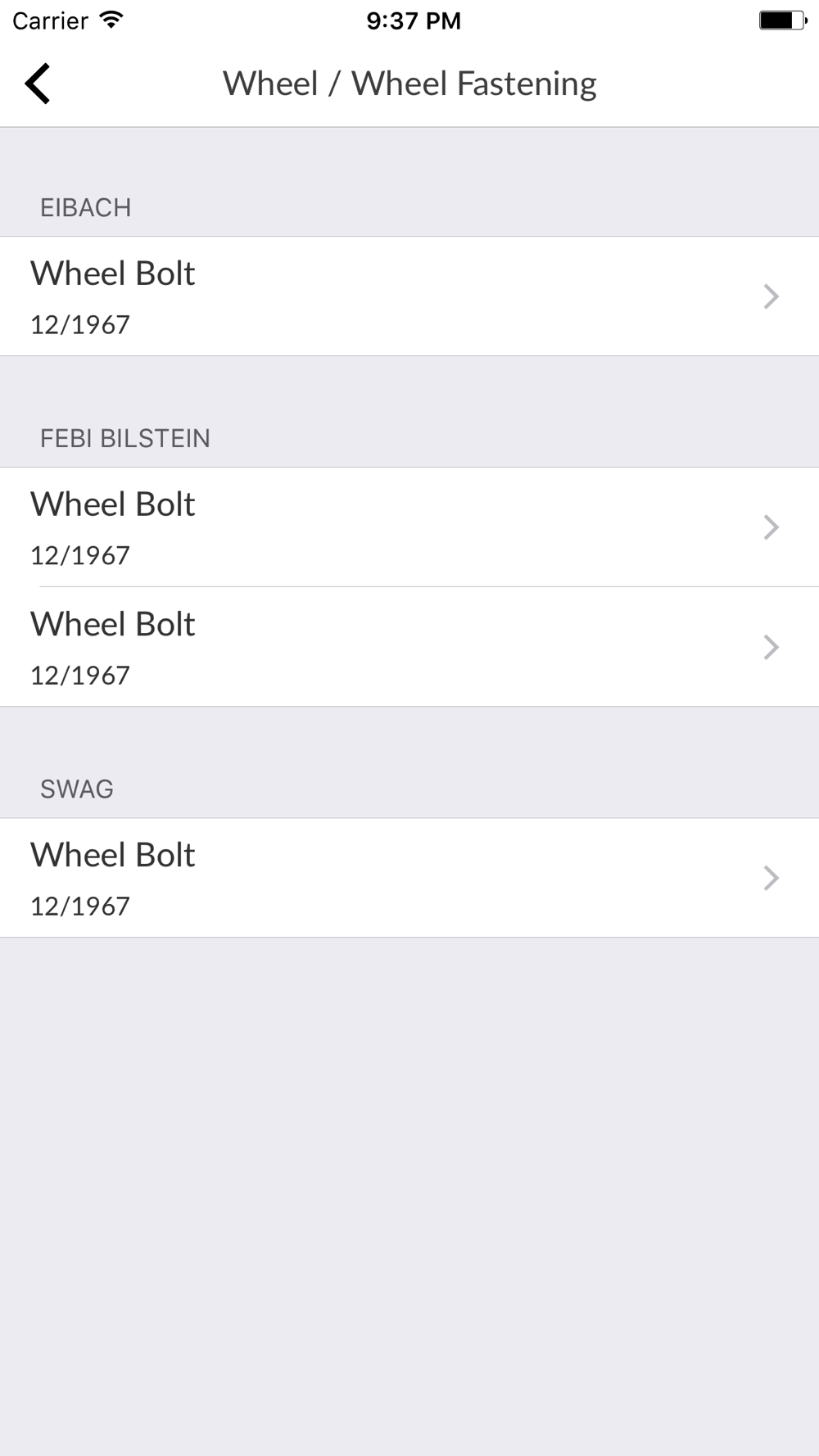
Task: Expand second FEBI BILSTEIN Wheel Bolt chevron
Action: (x=771, y=647)
